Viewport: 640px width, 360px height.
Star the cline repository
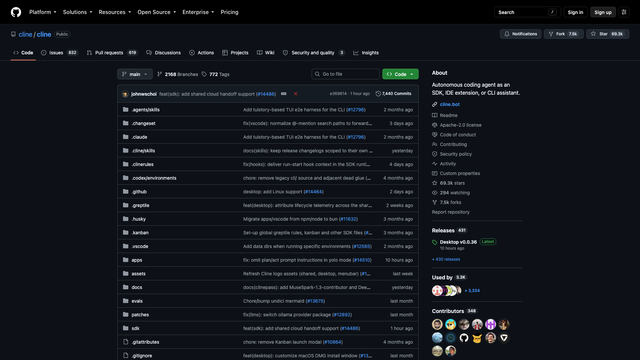pyautogui.click(x=607, y=34)
